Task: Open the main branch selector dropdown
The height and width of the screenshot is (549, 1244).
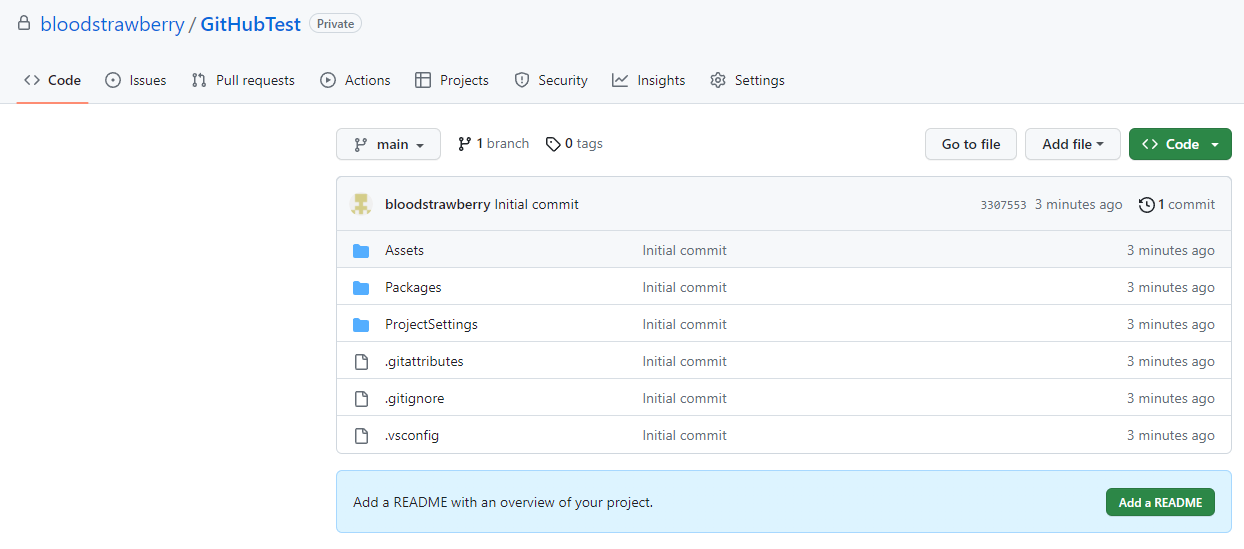Action: 388,144
